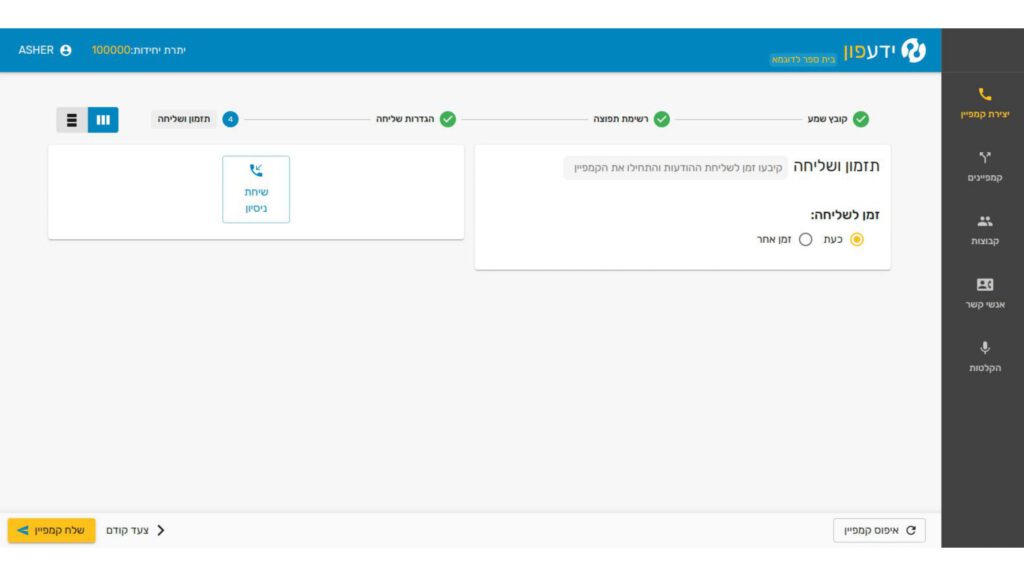Send campaign with שלח קמפיין button

pos(52,530)
